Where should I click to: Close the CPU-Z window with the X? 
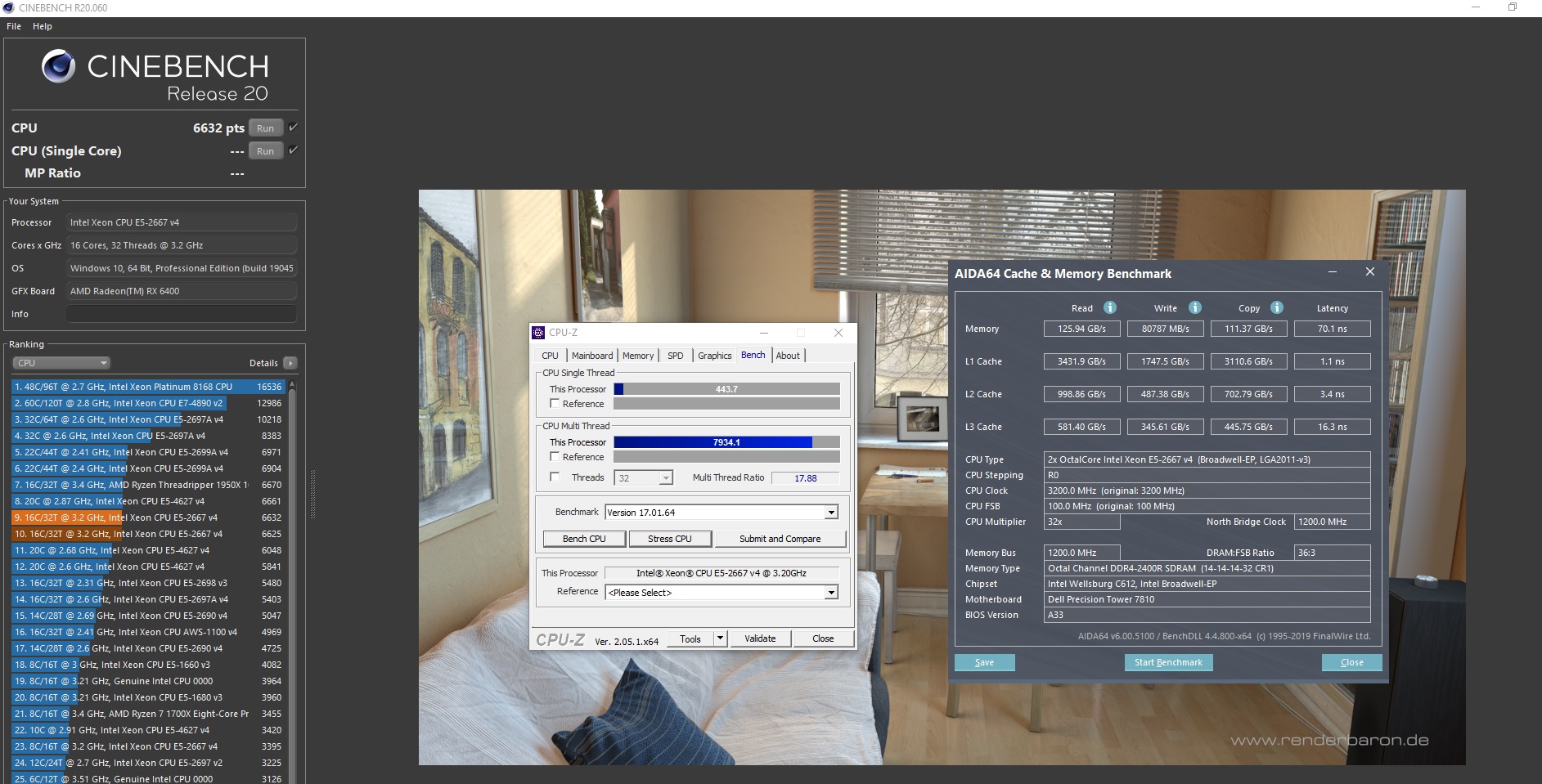tap(838, 333)
